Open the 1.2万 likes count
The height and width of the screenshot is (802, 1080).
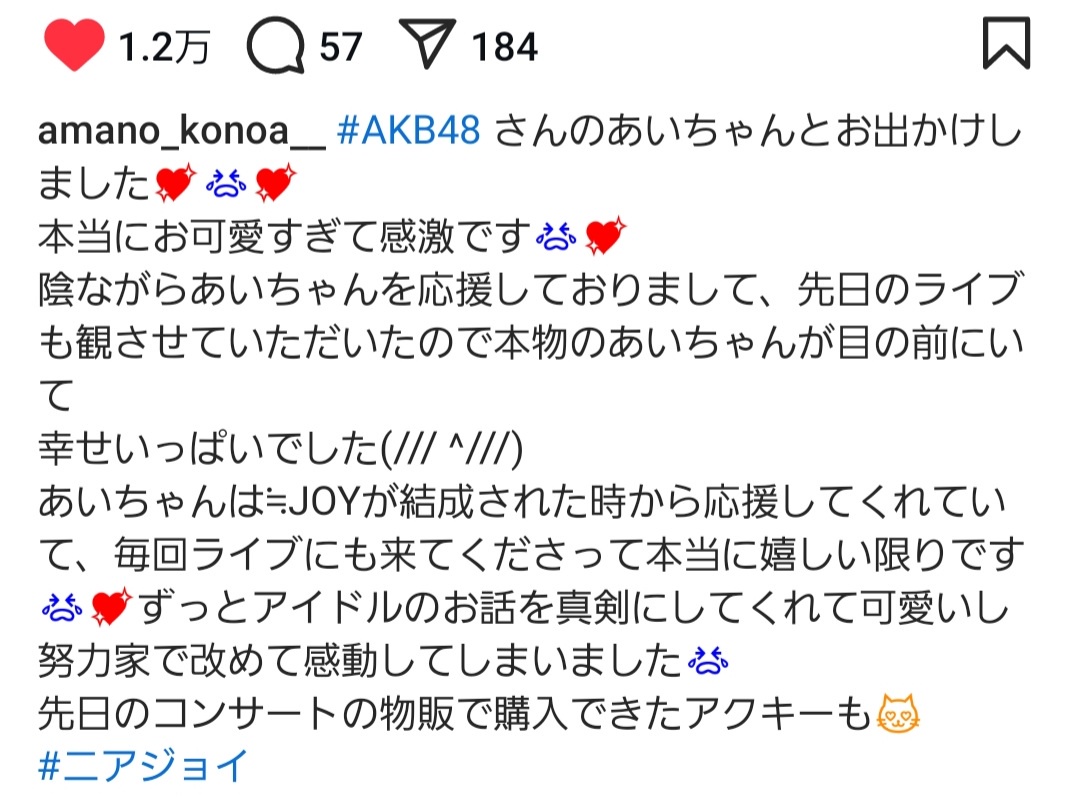click(x=164, y=48)
